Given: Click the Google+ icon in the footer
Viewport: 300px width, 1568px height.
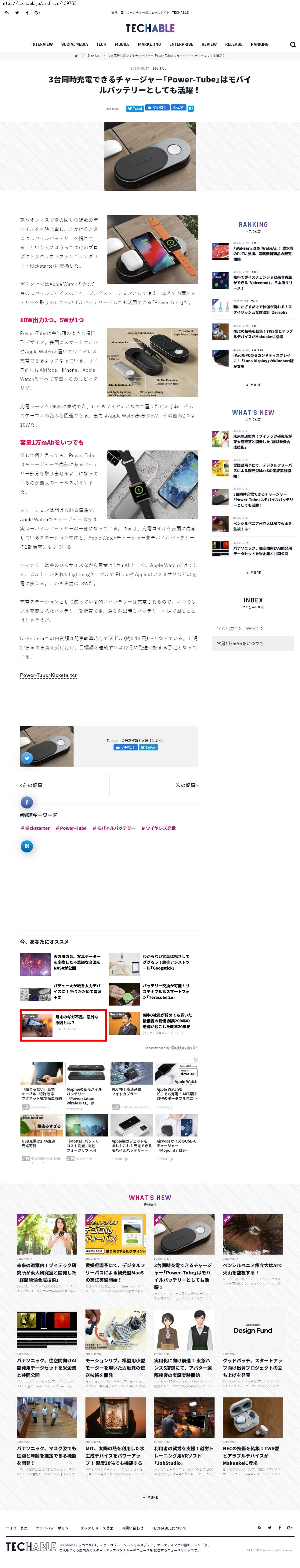Looking at the screenshot, I should 290,1527.
